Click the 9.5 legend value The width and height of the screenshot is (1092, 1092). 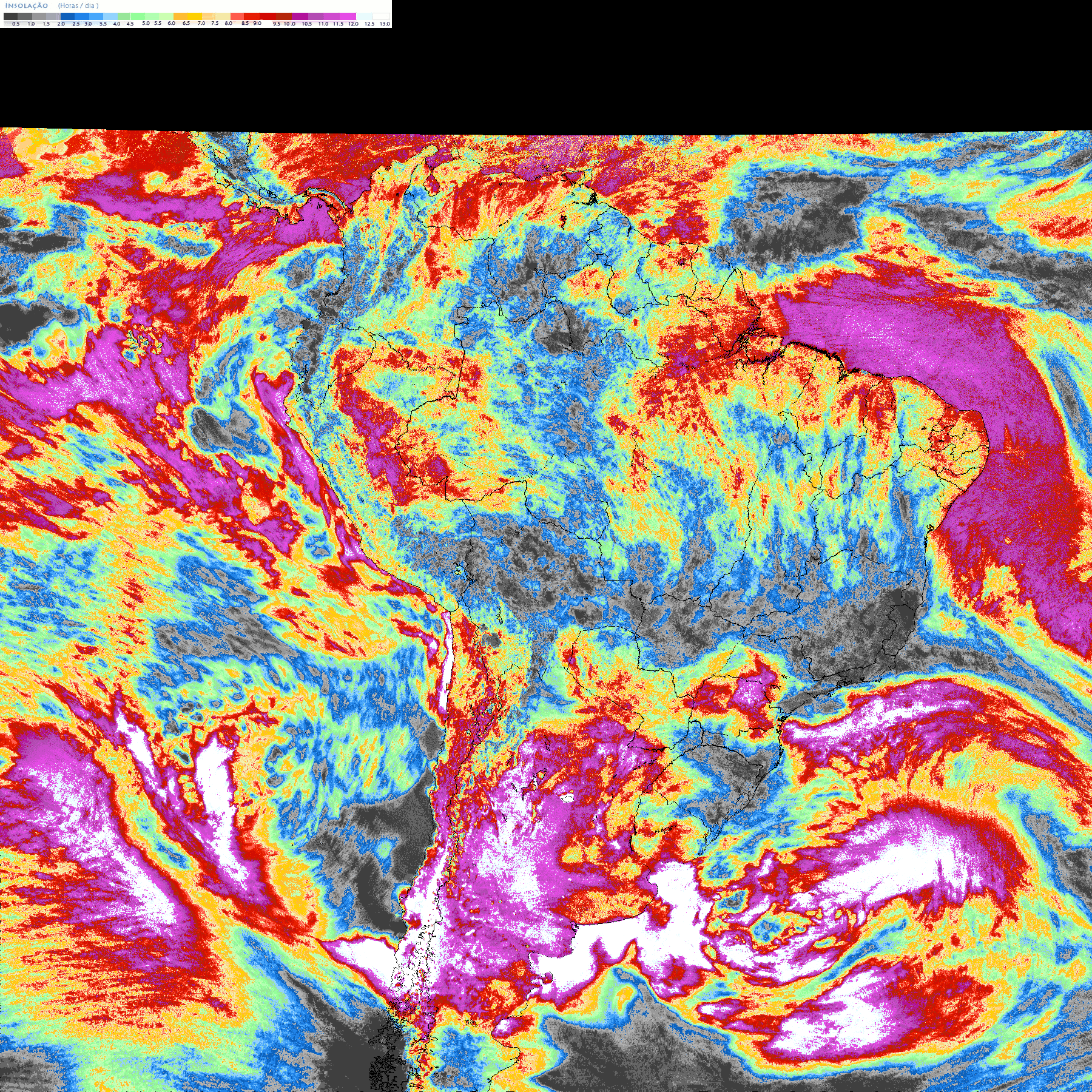[x=277, y=24]
